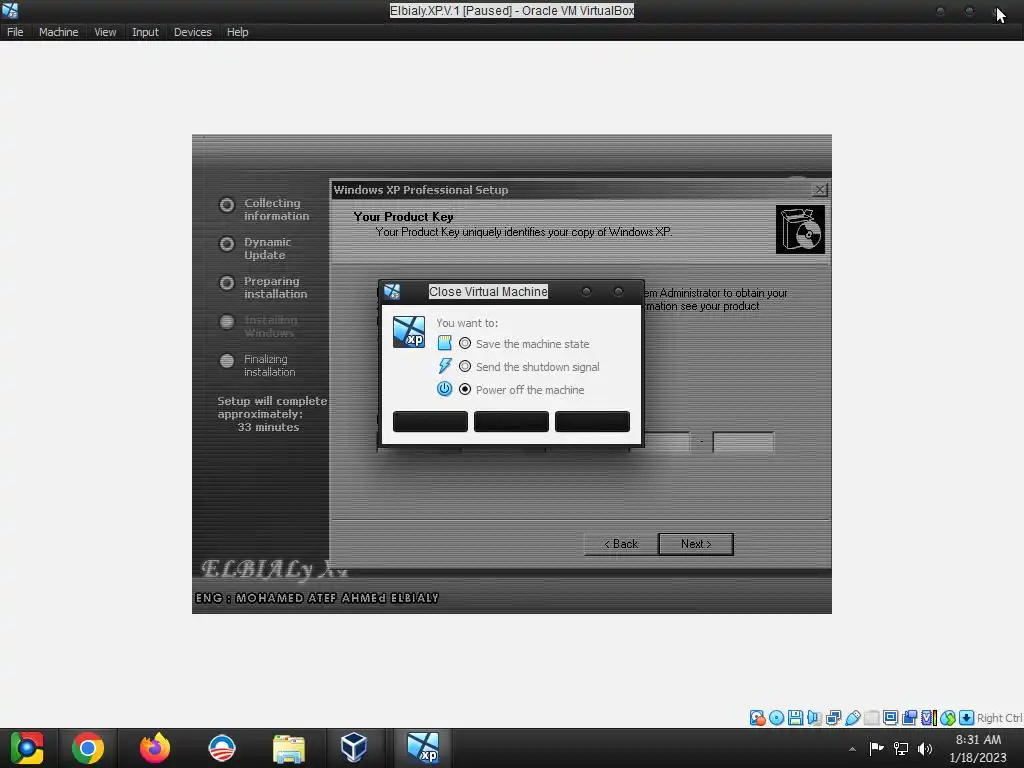Switch to the XP virtual machine taskbar icon
Viewport: 1024px width, 768px height.
pyautogui.click(x=423, y=748)
